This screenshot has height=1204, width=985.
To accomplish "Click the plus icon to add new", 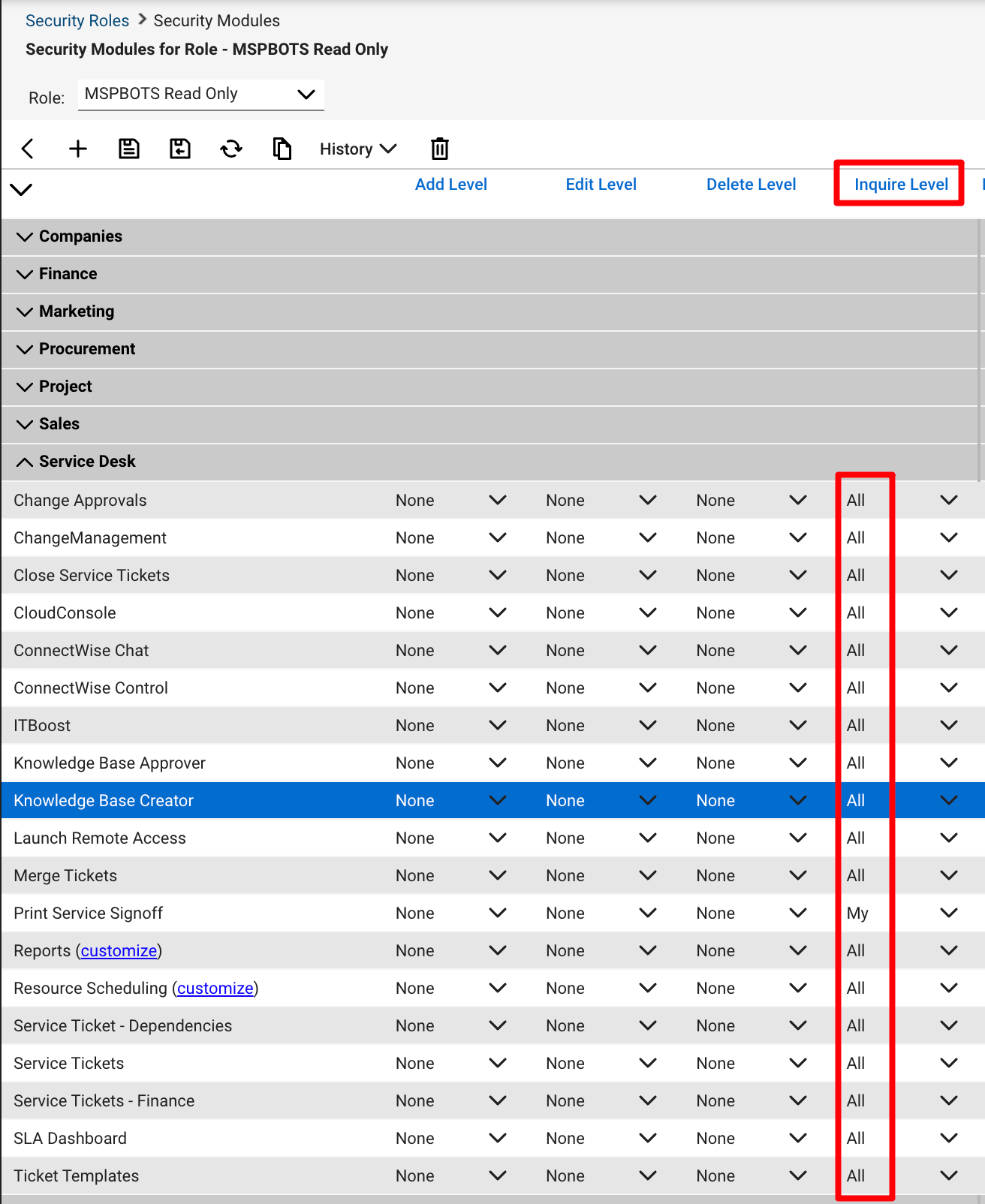I will (x=78, y=149).
